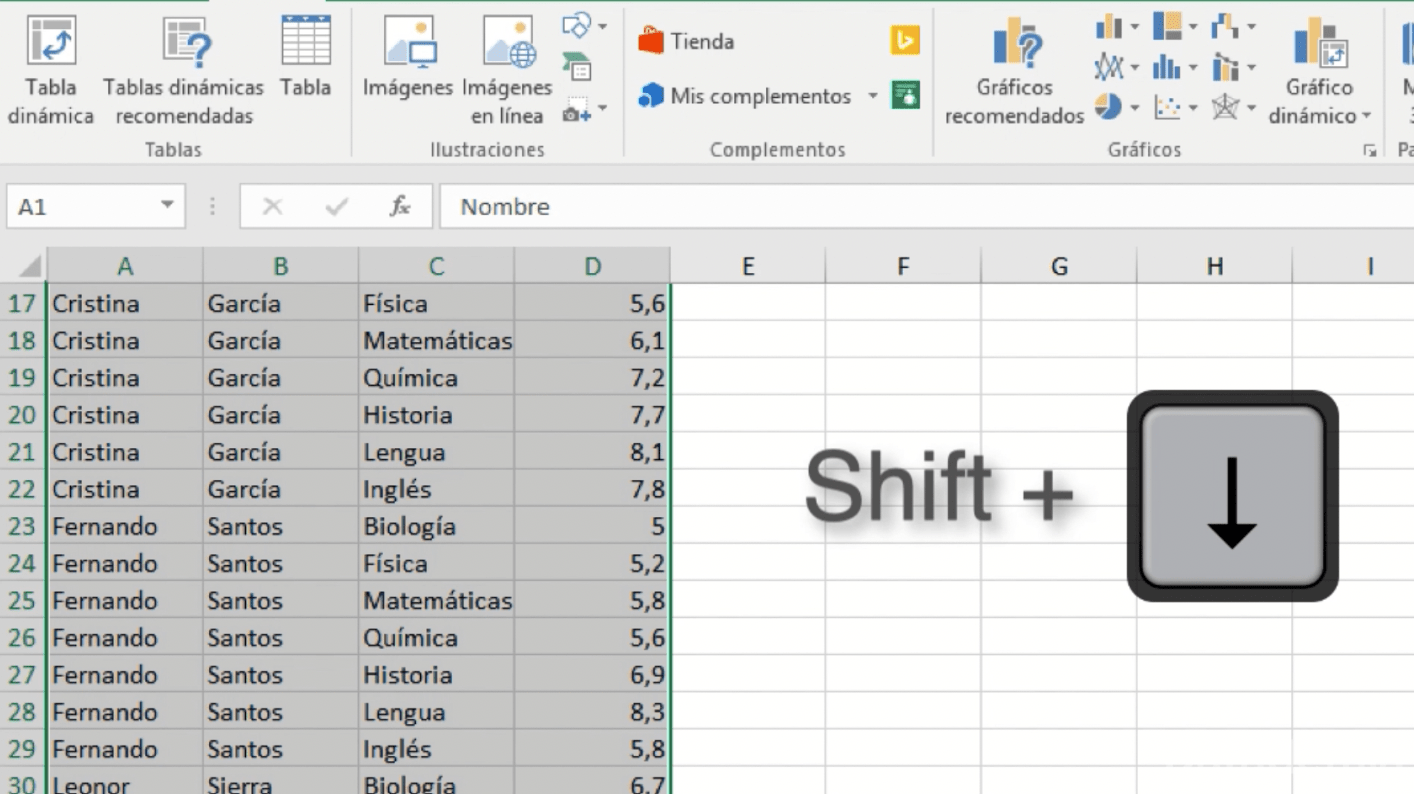This screenshot has height=794, width=1414.
Task: Insert a radar chart
Action: pyautogui.click(x=1228, y=107)
